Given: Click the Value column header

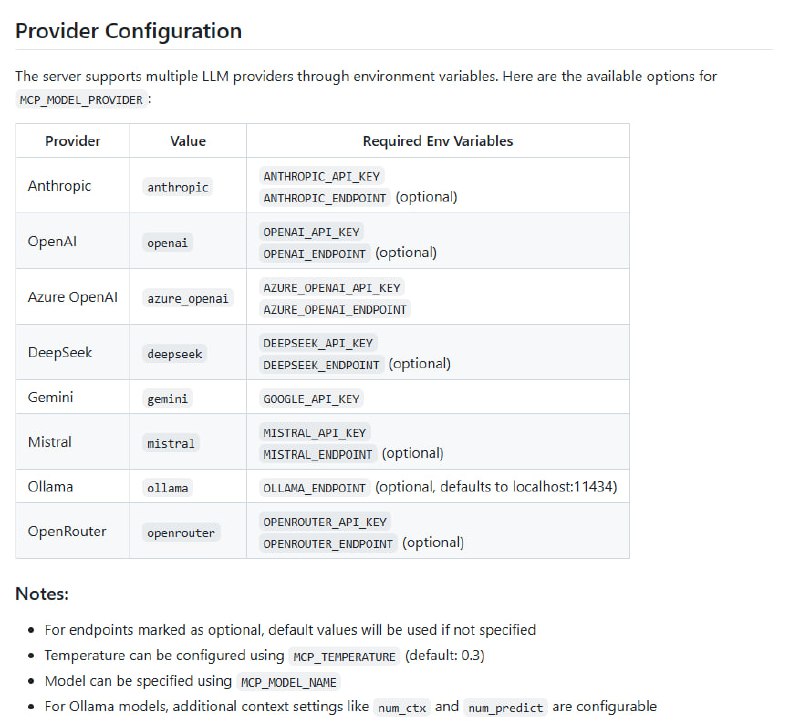Looking at the screenshot, I should 188,141.
